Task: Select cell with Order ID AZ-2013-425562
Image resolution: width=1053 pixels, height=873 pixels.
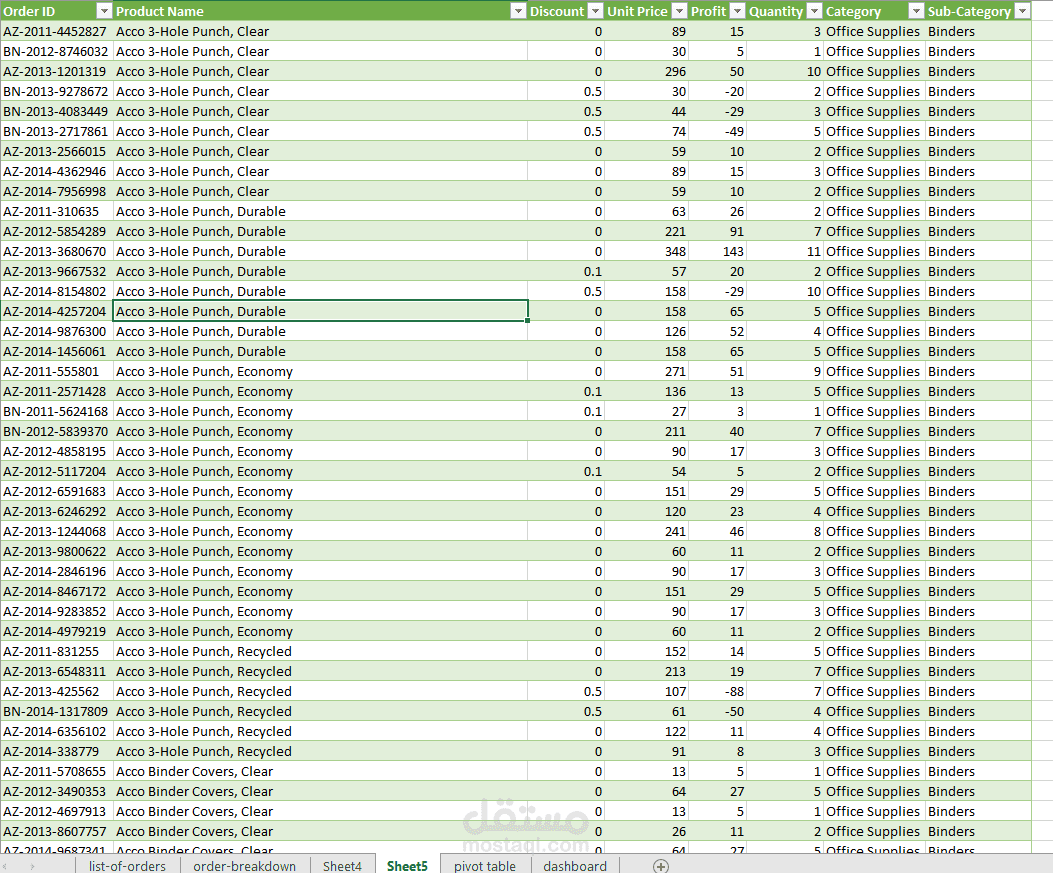Action: (56, 692)
